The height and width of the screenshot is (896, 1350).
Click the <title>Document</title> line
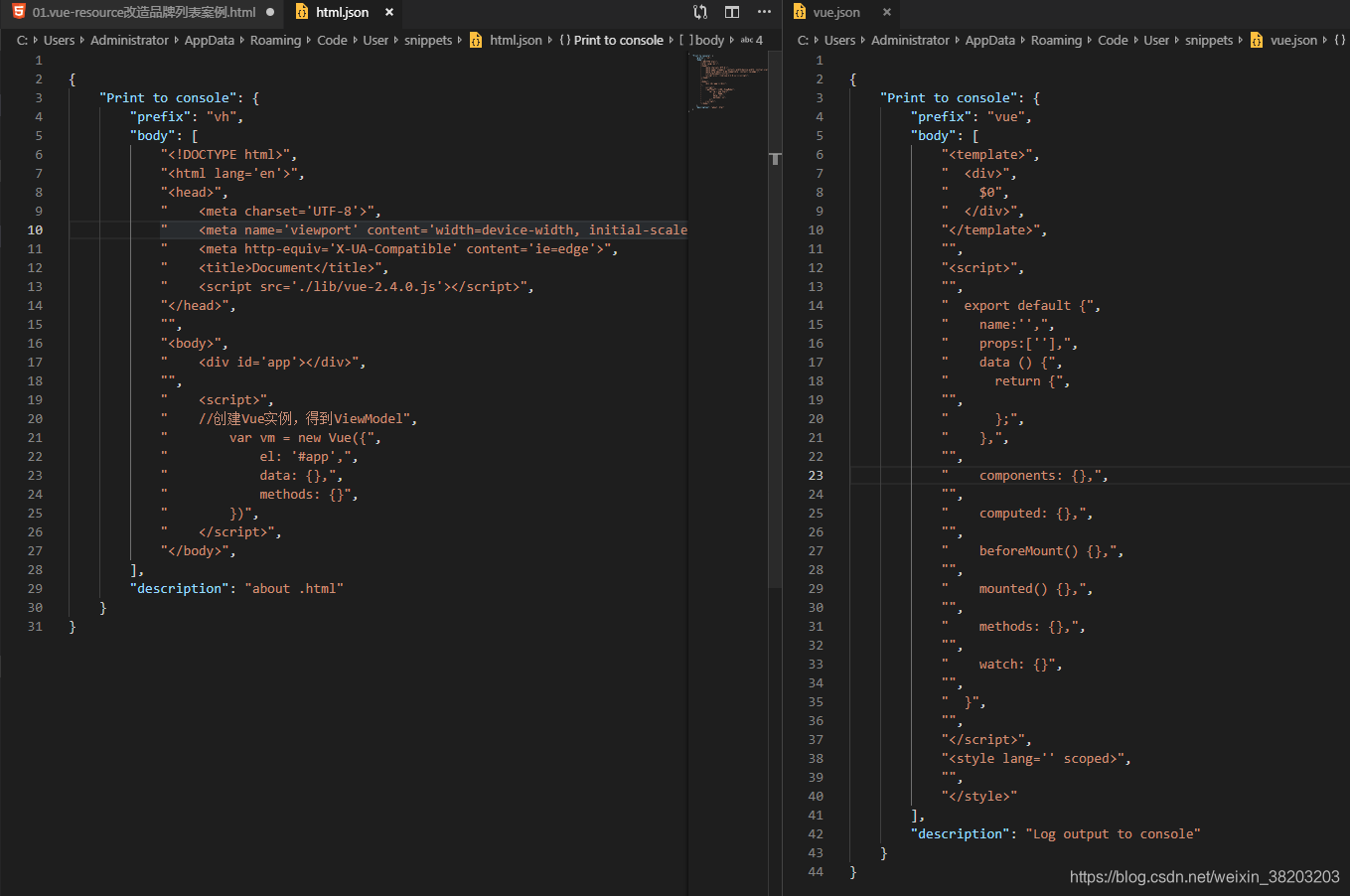275,267
